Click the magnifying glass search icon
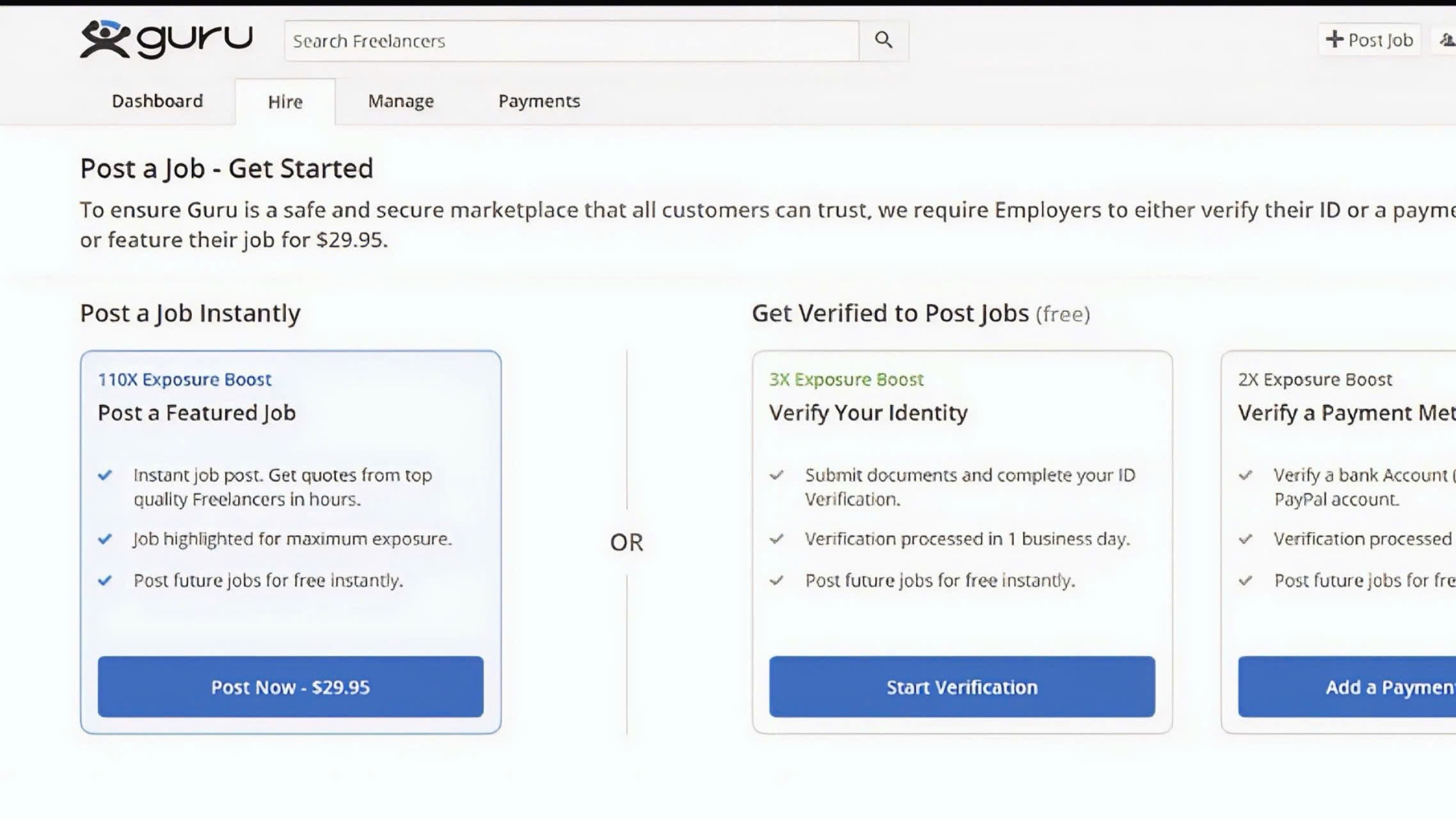Image resolution: width=1456 pixels, height=819 pixels. 883,40
